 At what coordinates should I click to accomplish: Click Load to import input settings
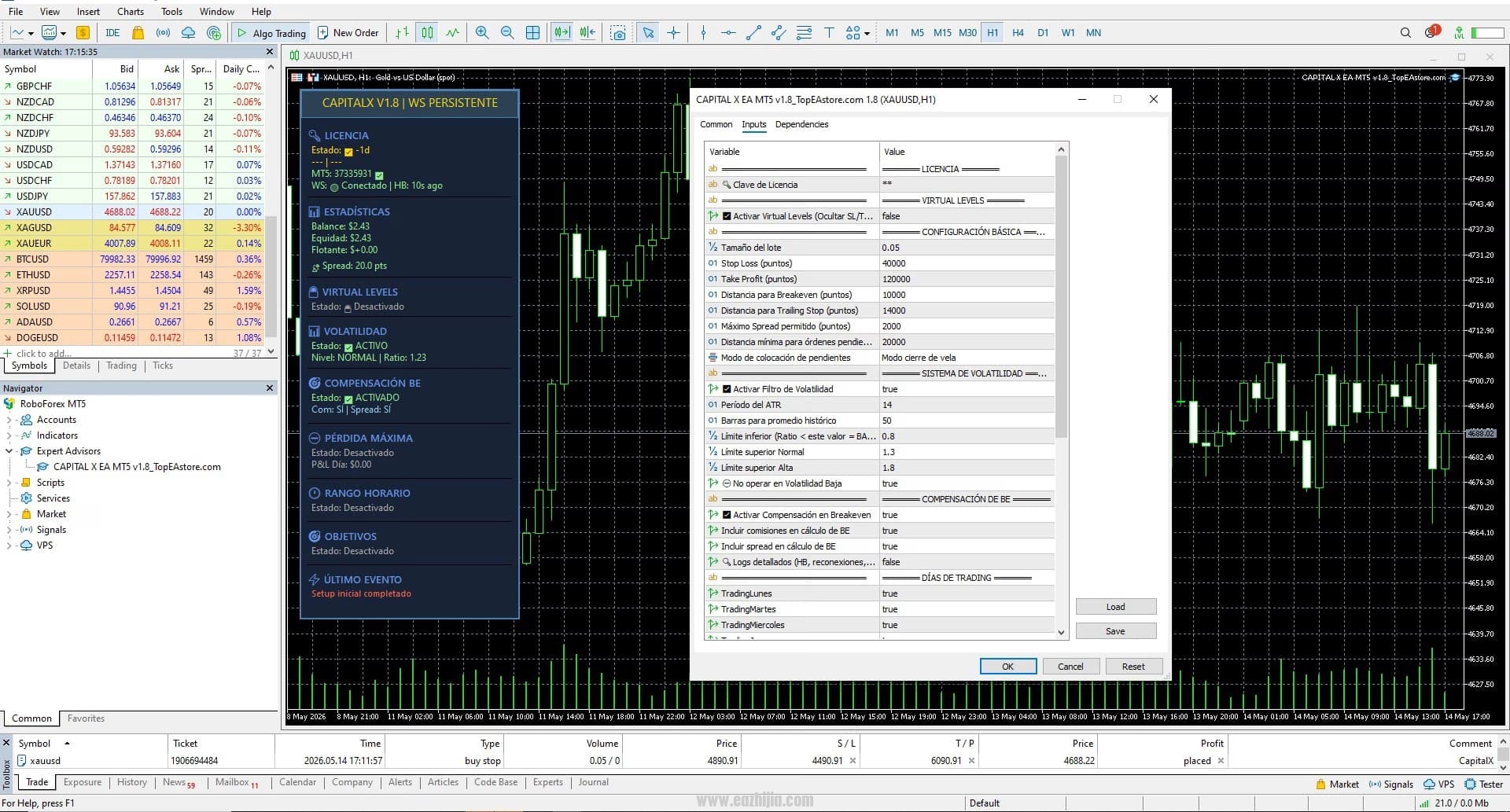point(1115,607)
